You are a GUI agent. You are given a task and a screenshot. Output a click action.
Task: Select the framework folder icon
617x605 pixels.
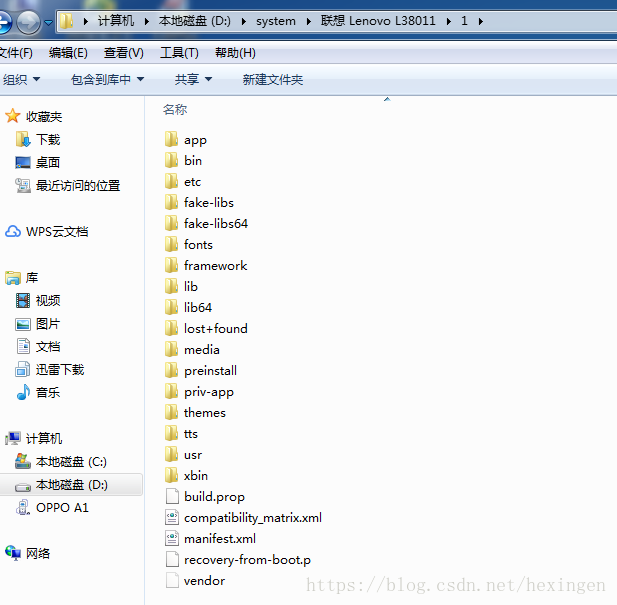pos(171,265)
